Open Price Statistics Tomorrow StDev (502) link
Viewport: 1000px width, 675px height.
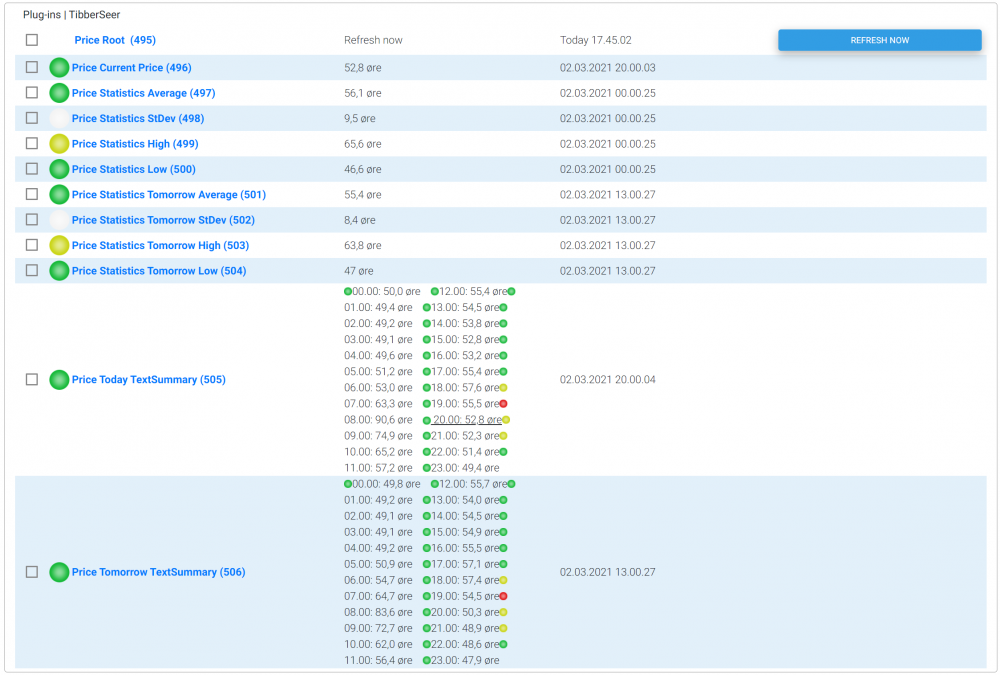pyautogui.click(x=163, y=220)
